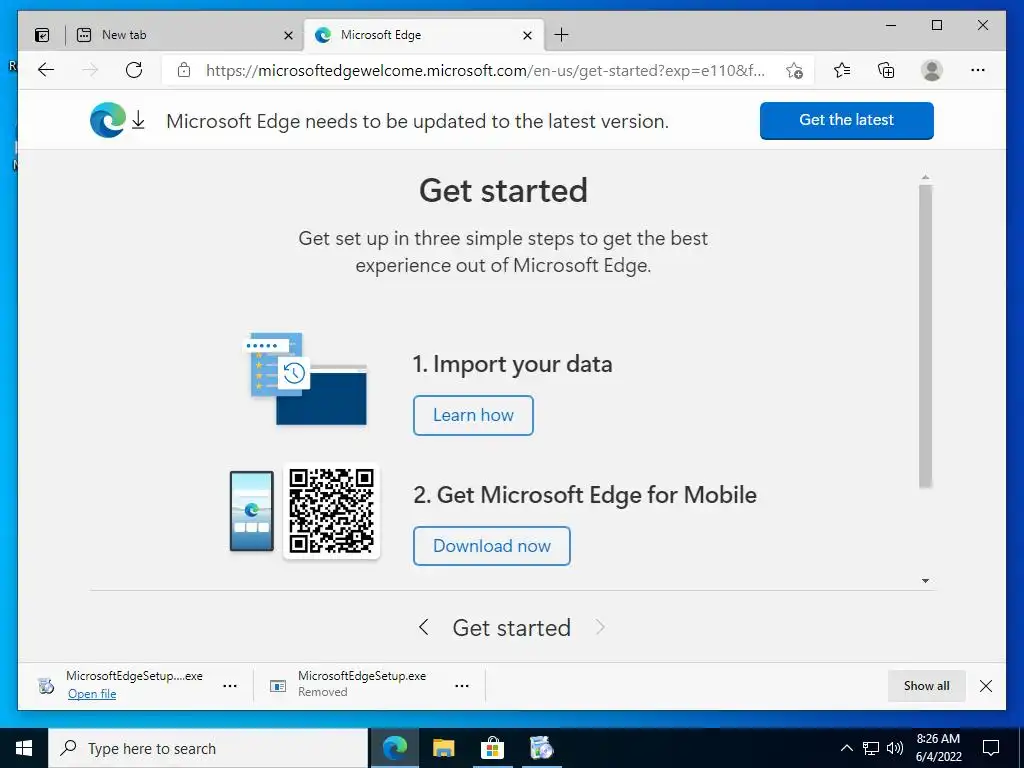Click the taskbar search box
This screenshot has width=1024, height=768.
click(x=208, y=748)
